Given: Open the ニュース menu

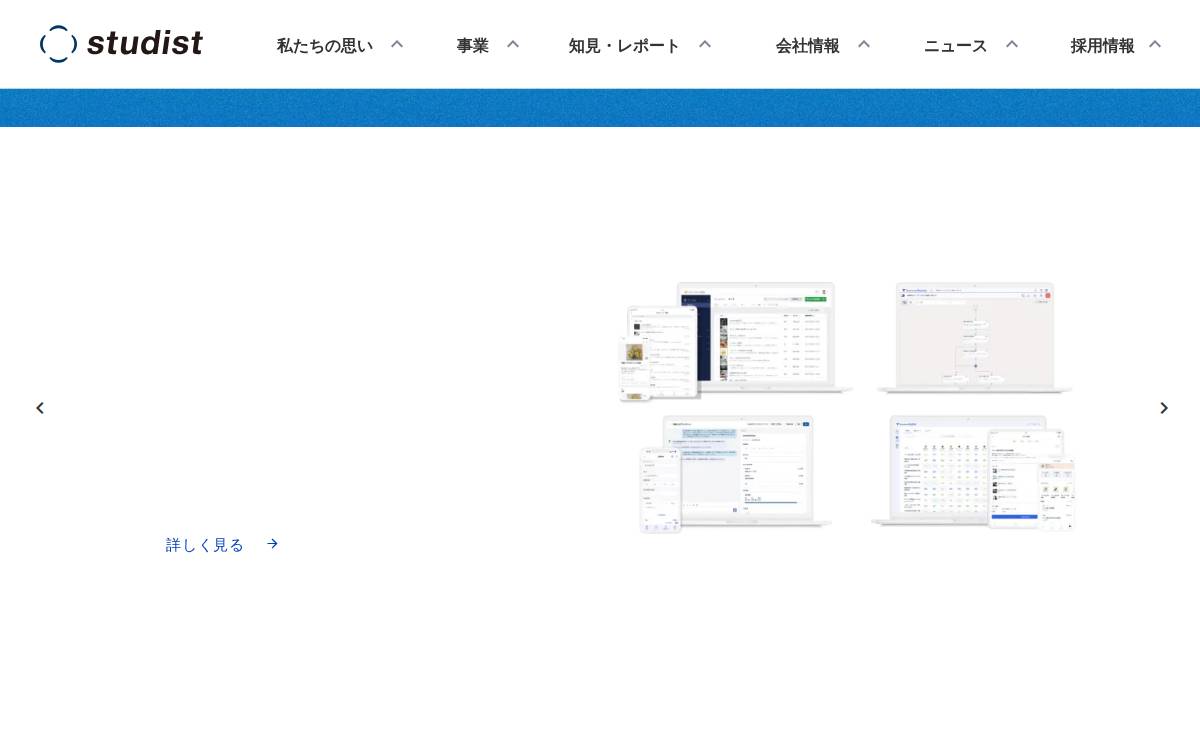Looking at the screenshot, I should pos(956,45).
